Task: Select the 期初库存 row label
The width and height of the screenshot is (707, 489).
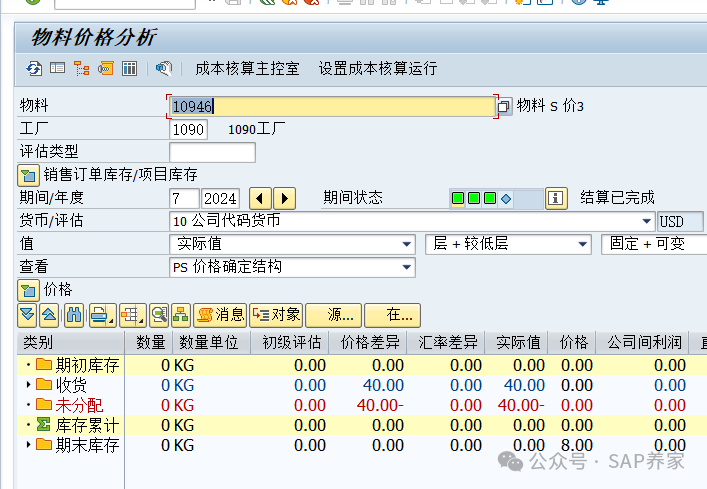Action: point(87,365)
